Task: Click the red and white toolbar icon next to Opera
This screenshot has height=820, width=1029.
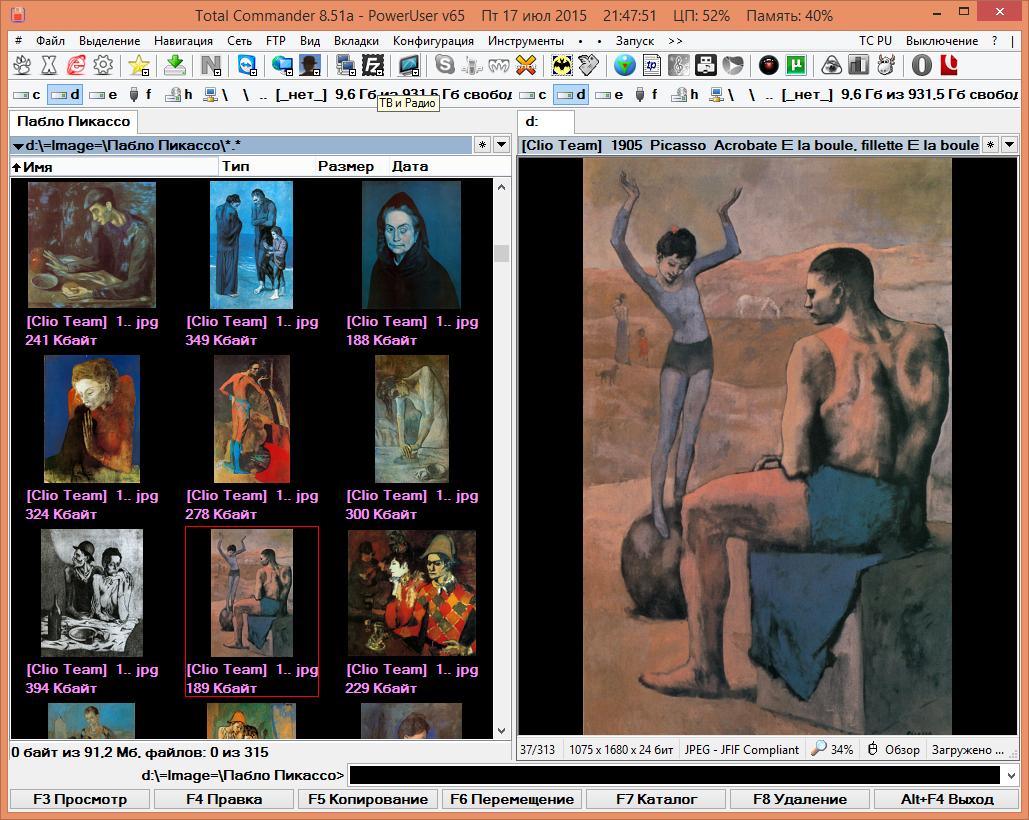Action: point(948,65)
